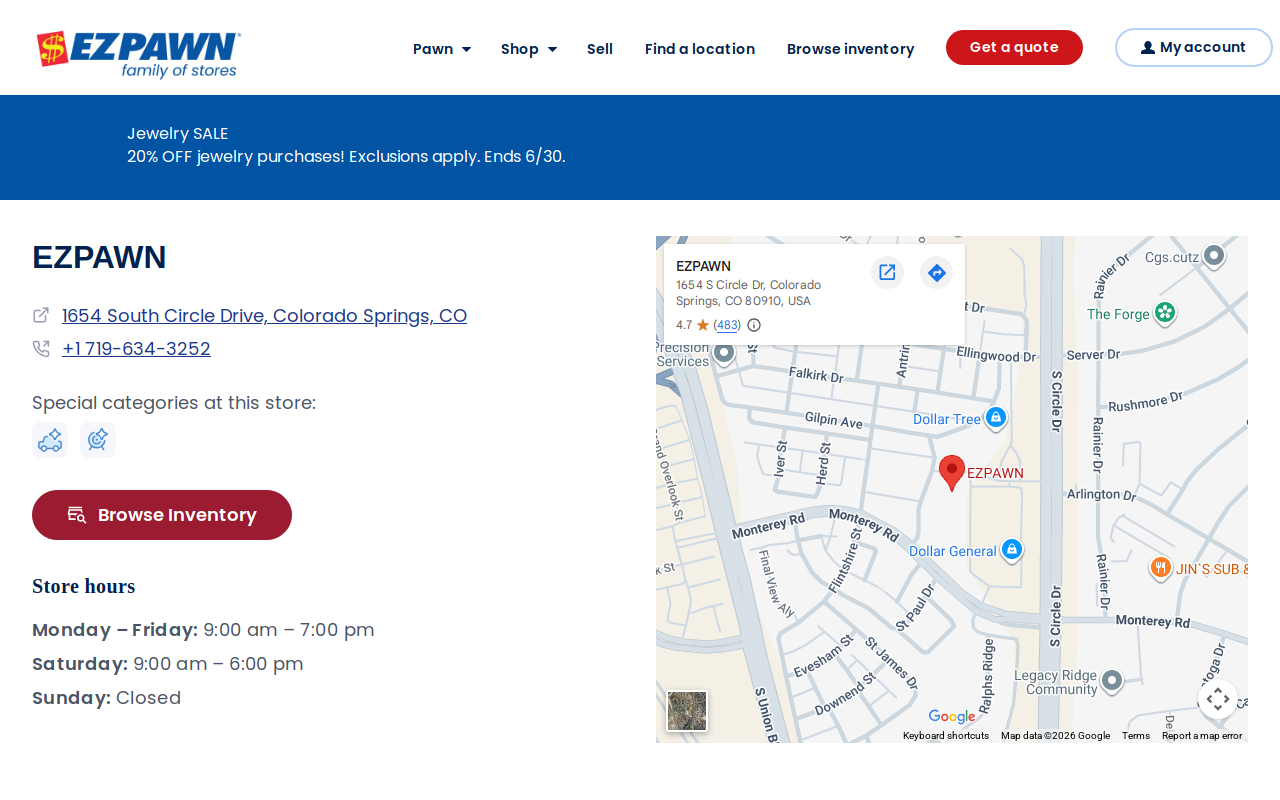Go to Find a location
1280x800 pixels.
(700, 49)
